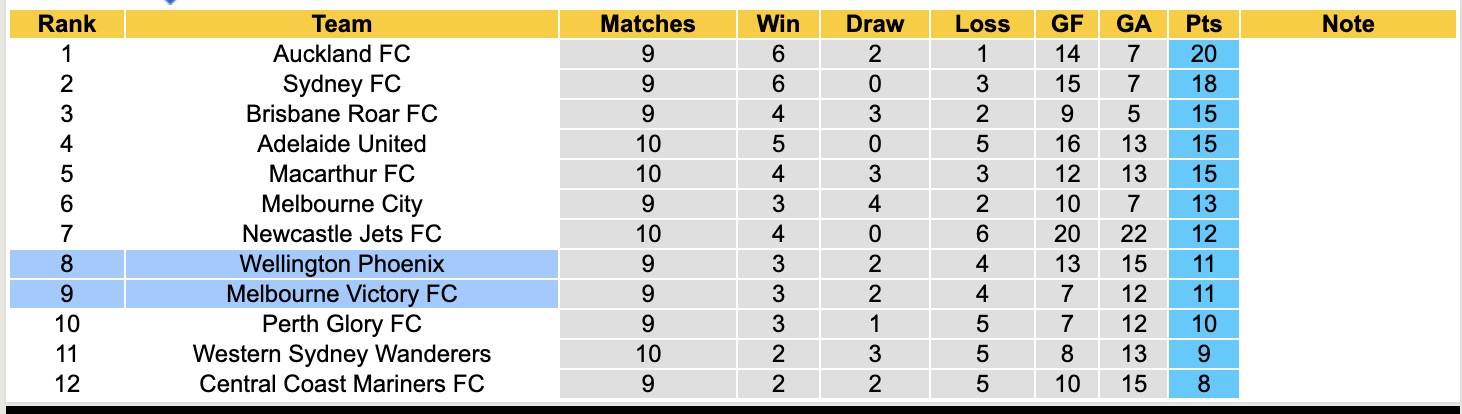Click highlighted Melbourne Victory FC team
The image size is (1462, 414).
point(342,294)
